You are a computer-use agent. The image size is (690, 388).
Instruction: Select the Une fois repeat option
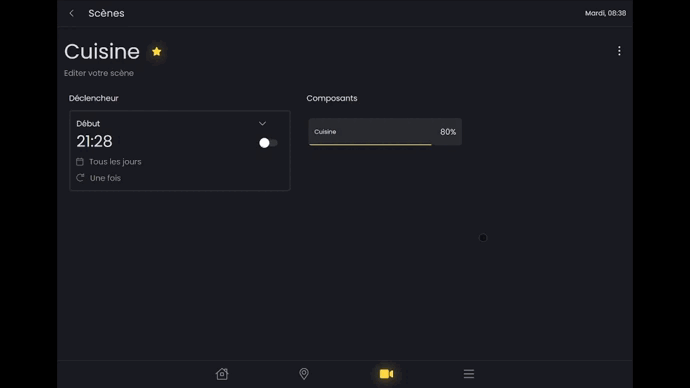[x=105, y=178]
